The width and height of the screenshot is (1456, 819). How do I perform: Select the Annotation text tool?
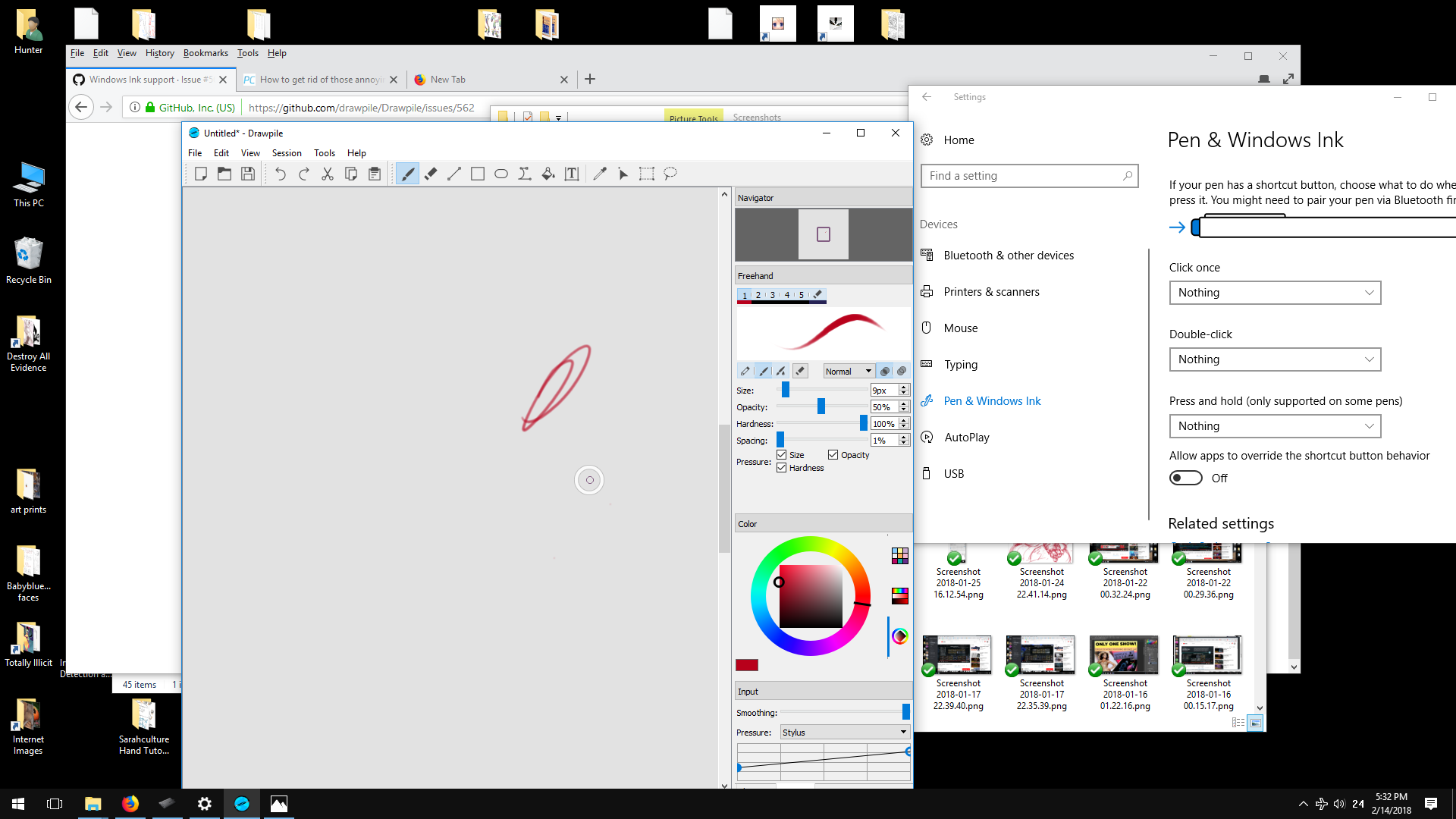click(x=571, y=174)
